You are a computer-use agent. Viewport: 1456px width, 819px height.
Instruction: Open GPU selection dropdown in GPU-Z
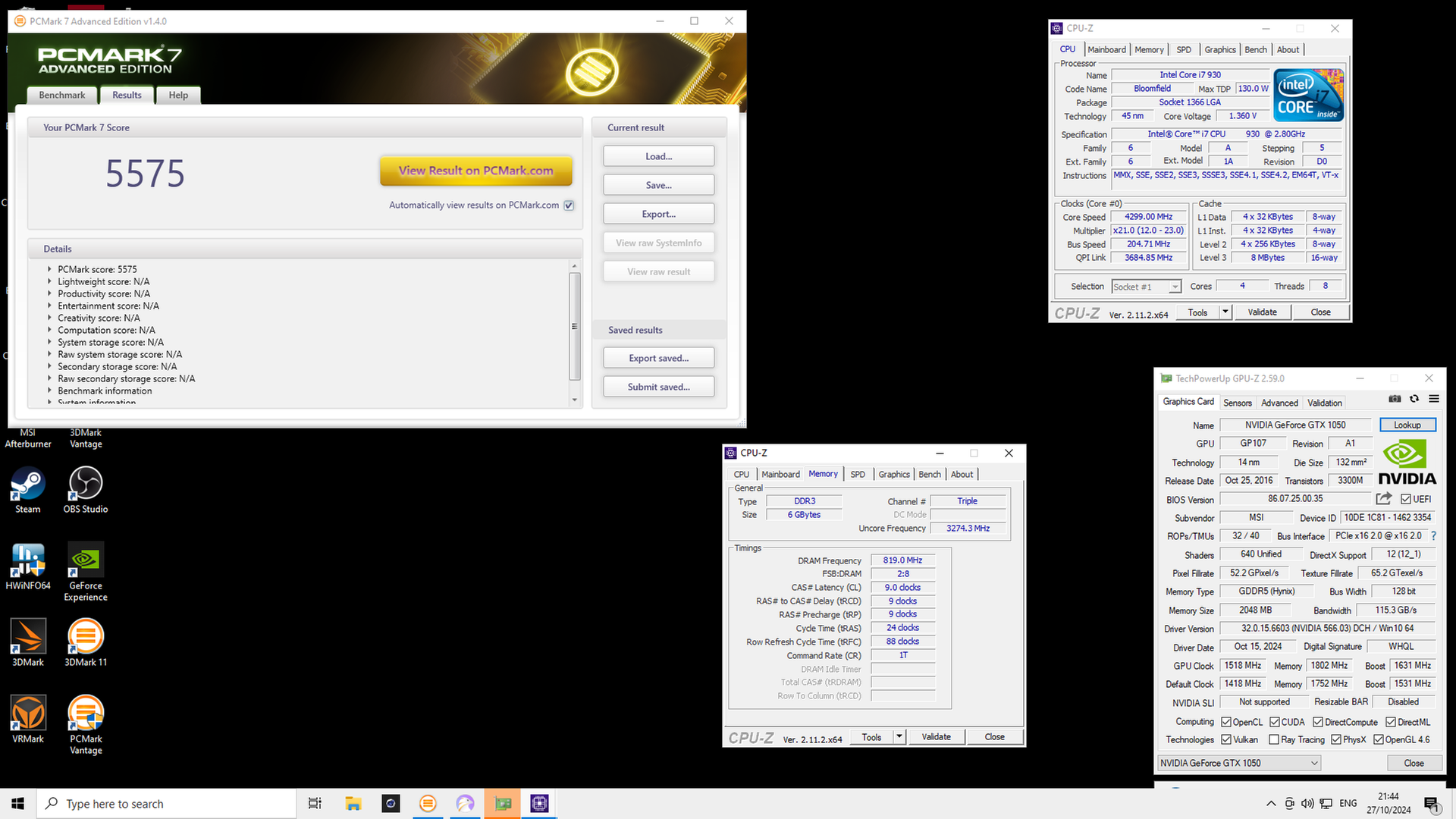click(1239, 763)
